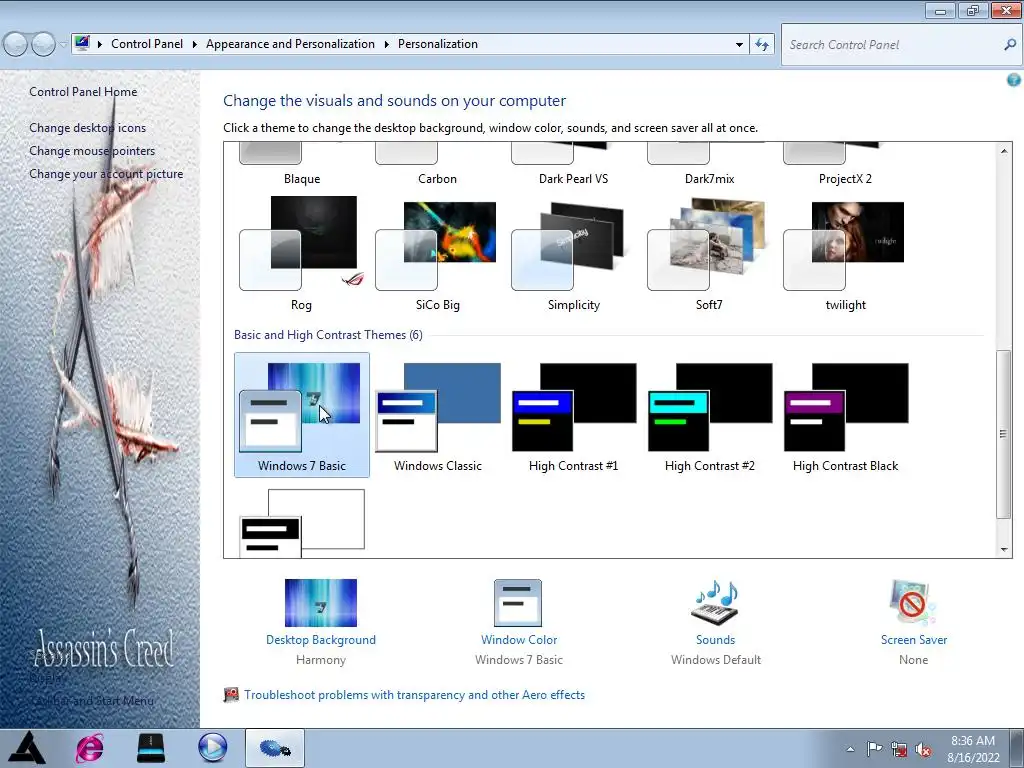
Task: Choose High Contrast #2 theme
Action: [709, 415]
